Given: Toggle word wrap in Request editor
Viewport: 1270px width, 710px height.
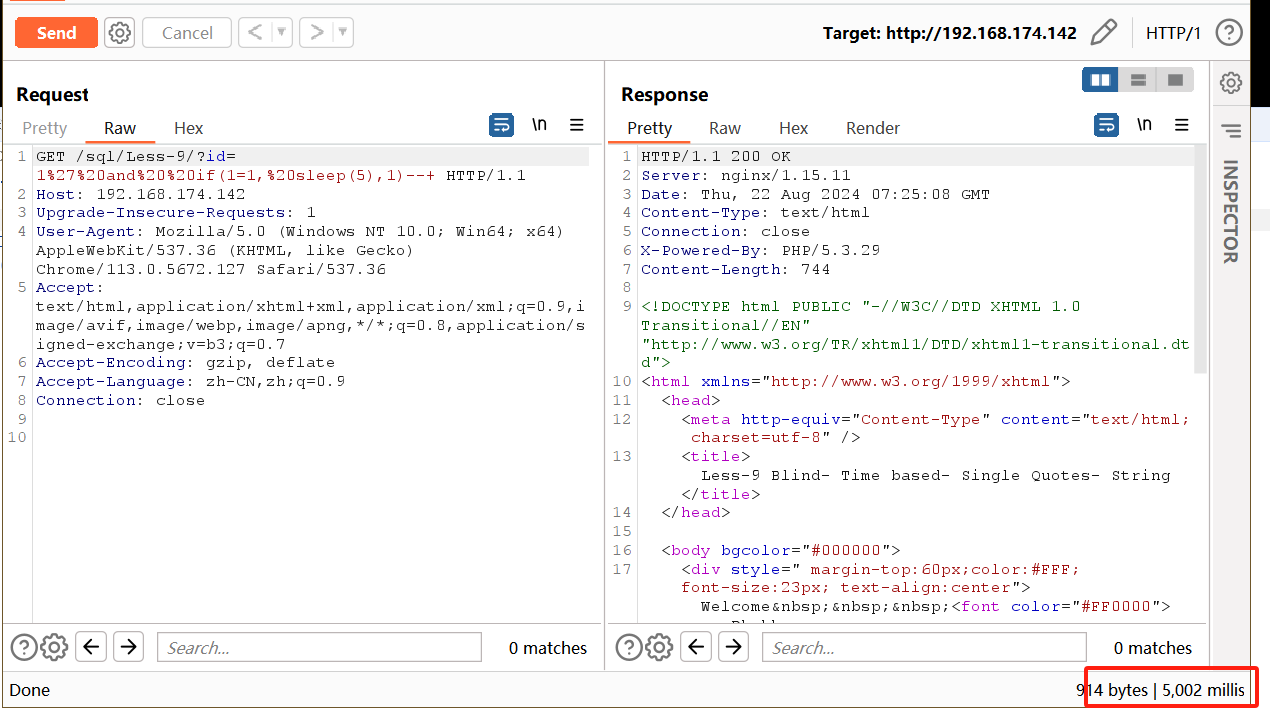Looking at the screenshot, I should tap(501, 125).
